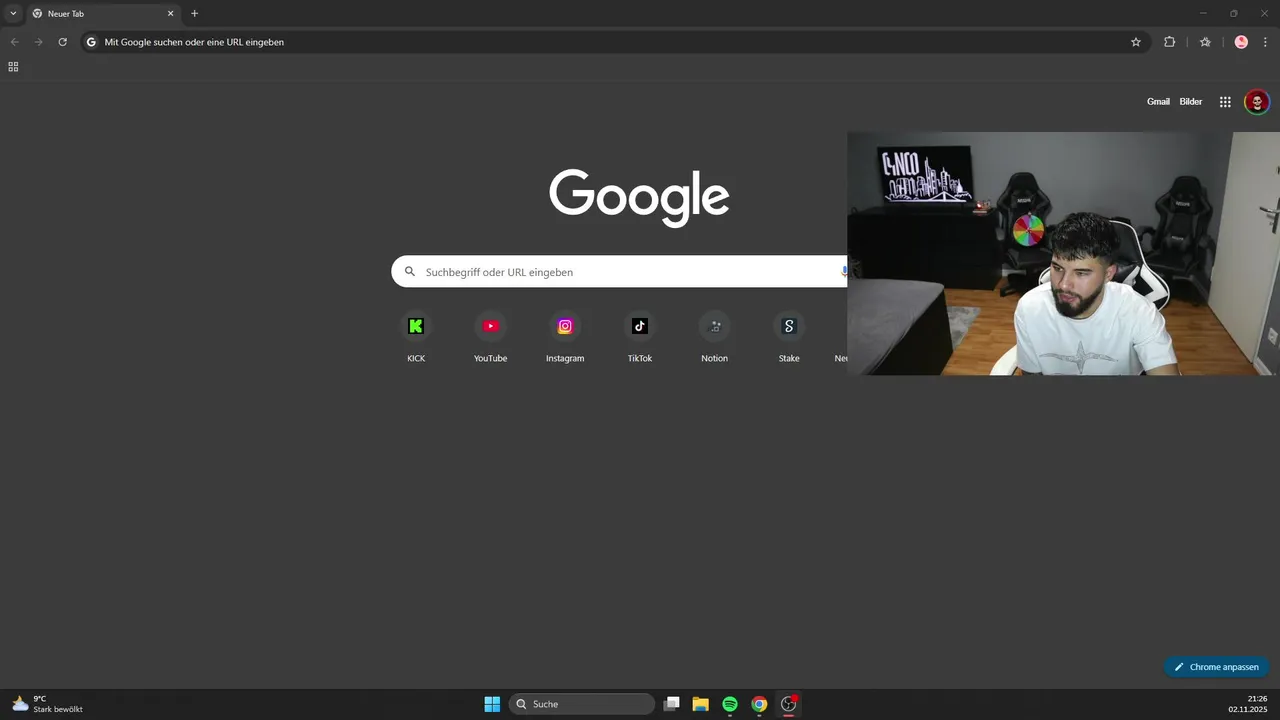Viewport: 1280px width, 720px height.
Task: Open Task View from the taskbar
Action: (x=672, y=704)
